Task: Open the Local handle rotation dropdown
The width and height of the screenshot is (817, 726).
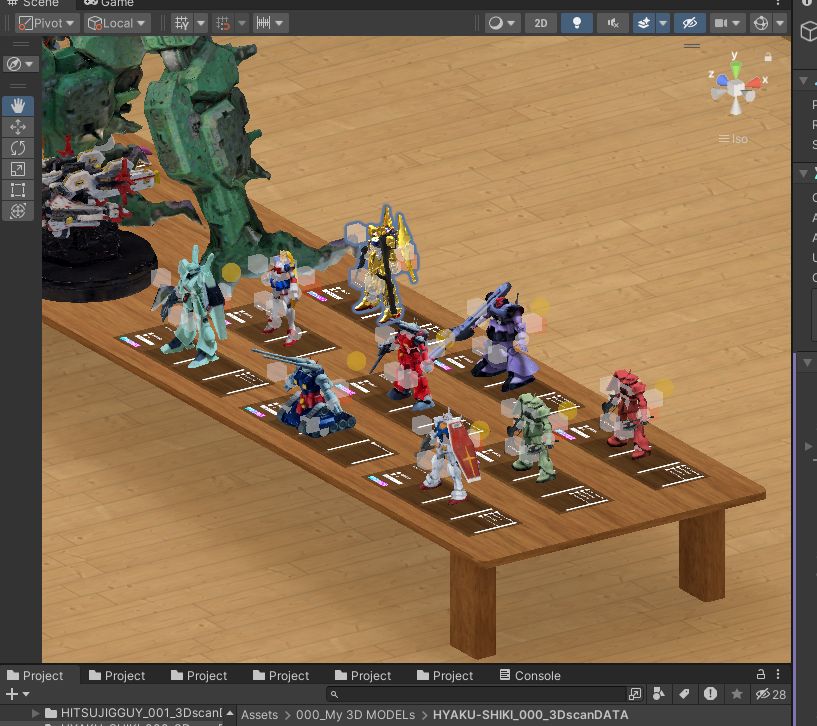Action: pyautogui.click(x=117, y=23)
